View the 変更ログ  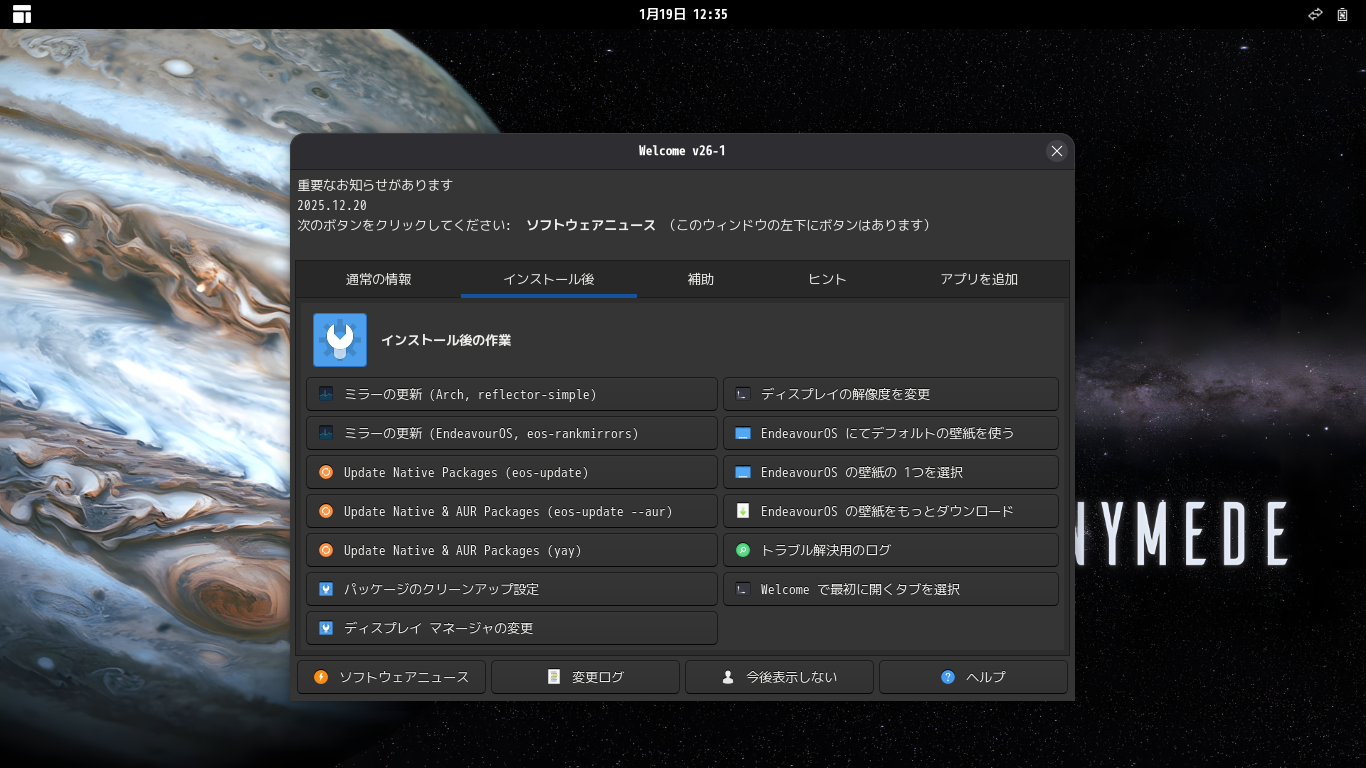[x=585, y=677]
